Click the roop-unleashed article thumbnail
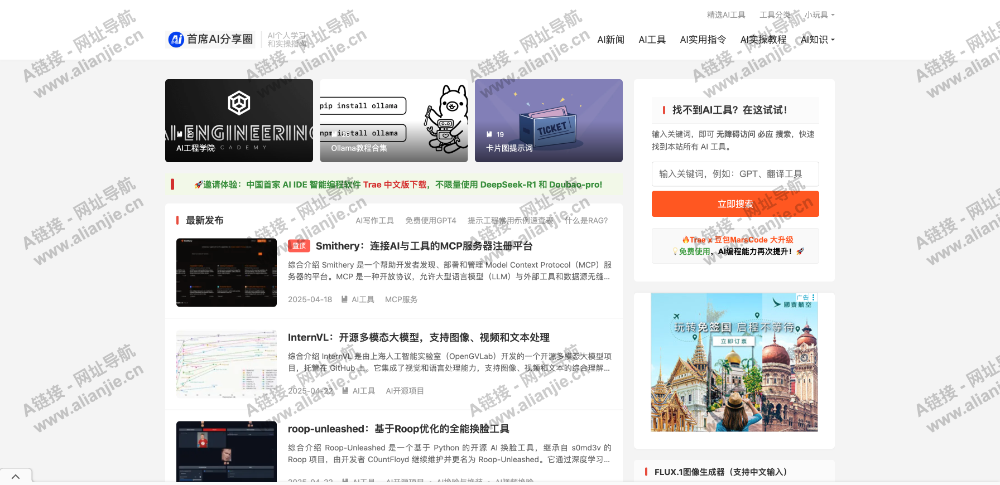1000x485 pixels. click(226, 451)
